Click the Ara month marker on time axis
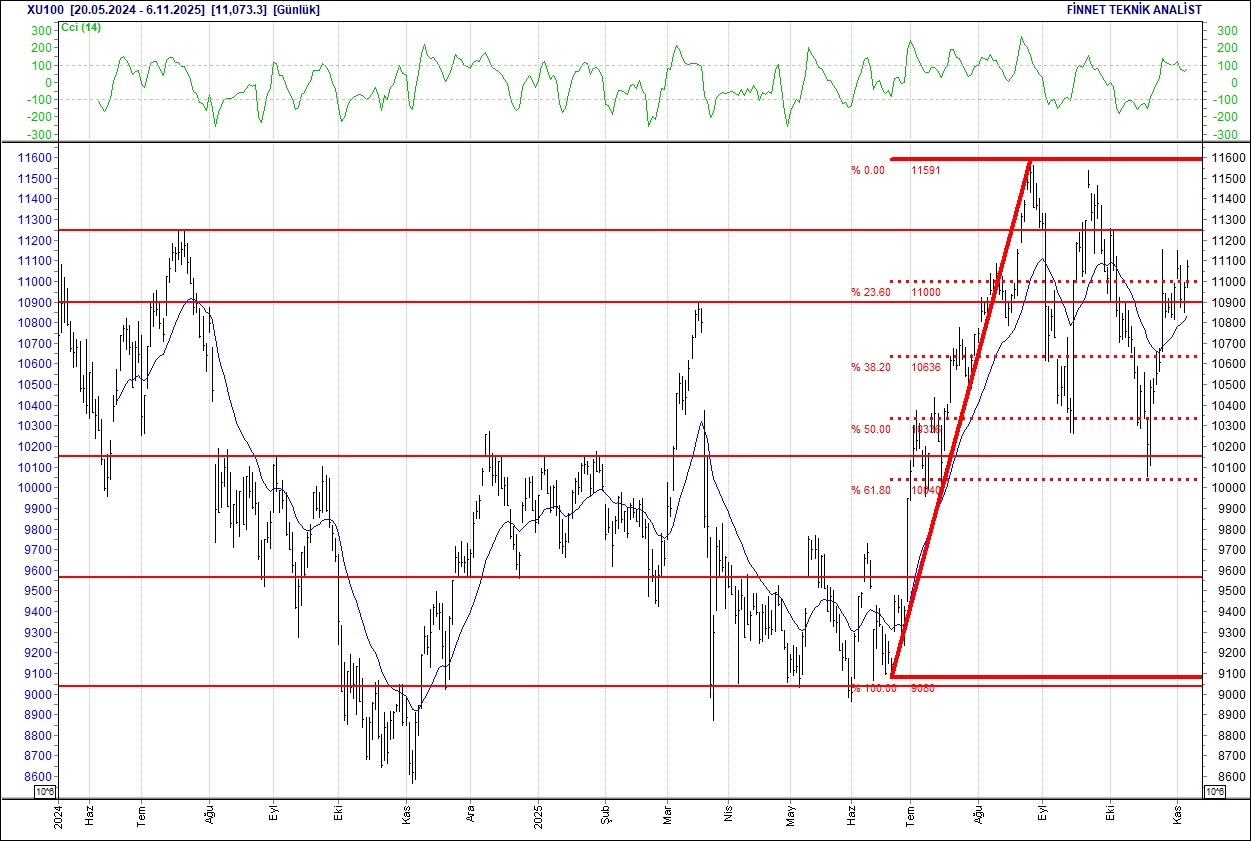 click(470, 815)
